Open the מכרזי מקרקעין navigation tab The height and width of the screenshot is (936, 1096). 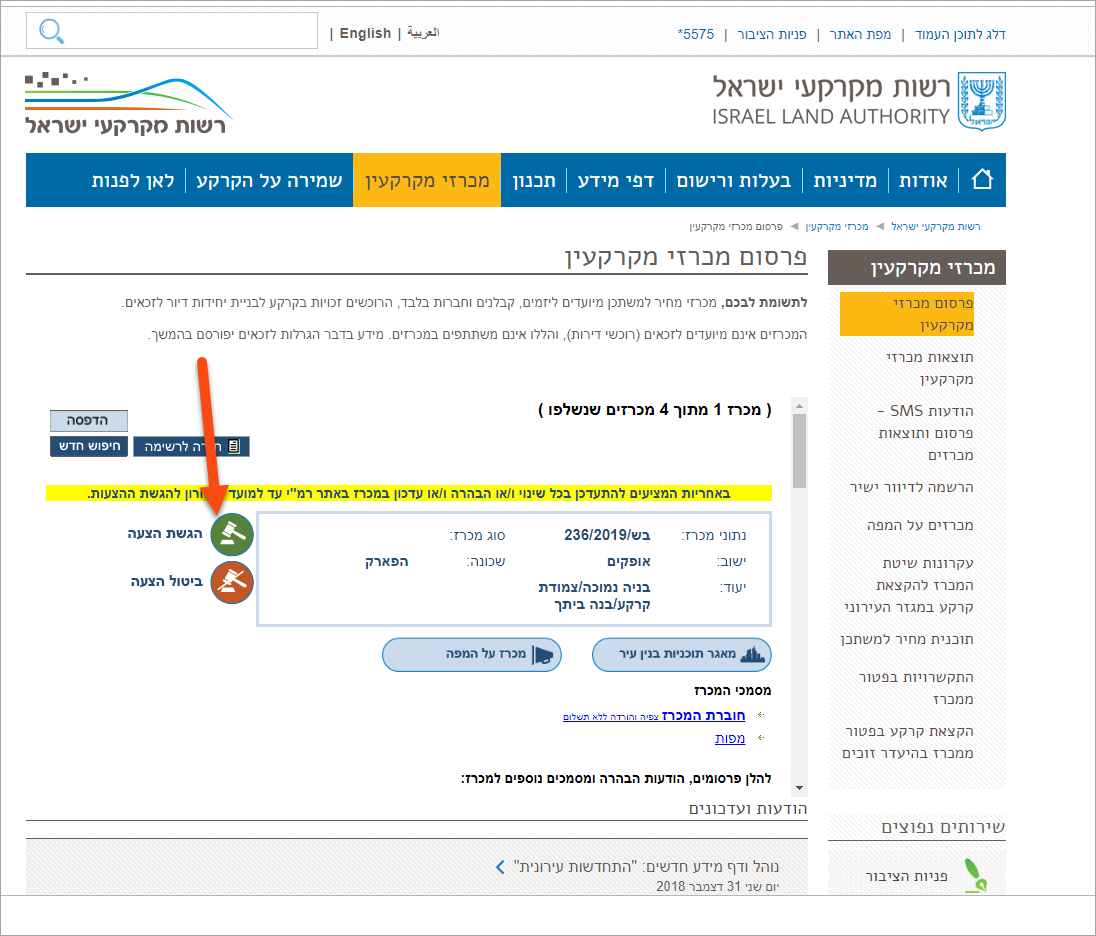[427, 180]
